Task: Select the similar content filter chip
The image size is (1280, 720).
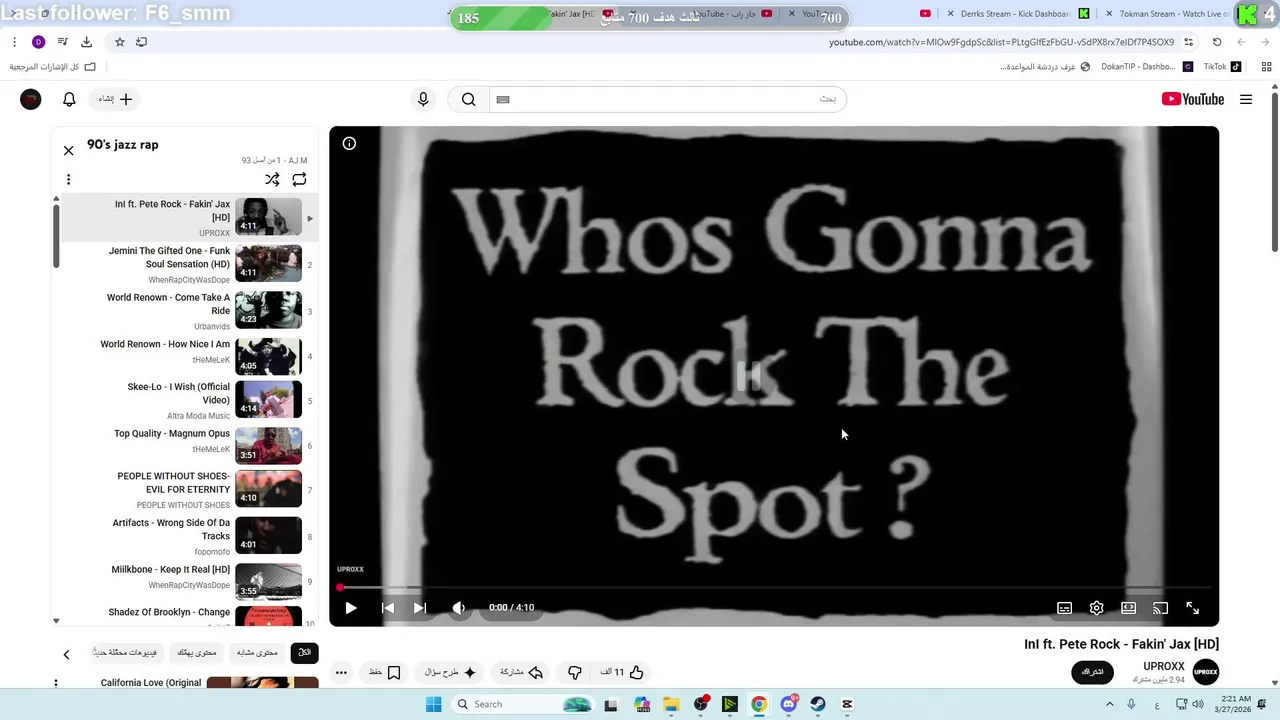Action: coord(257,653)
